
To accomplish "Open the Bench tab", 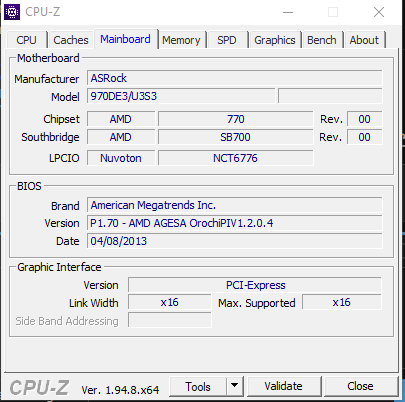I will pos(322,40).
